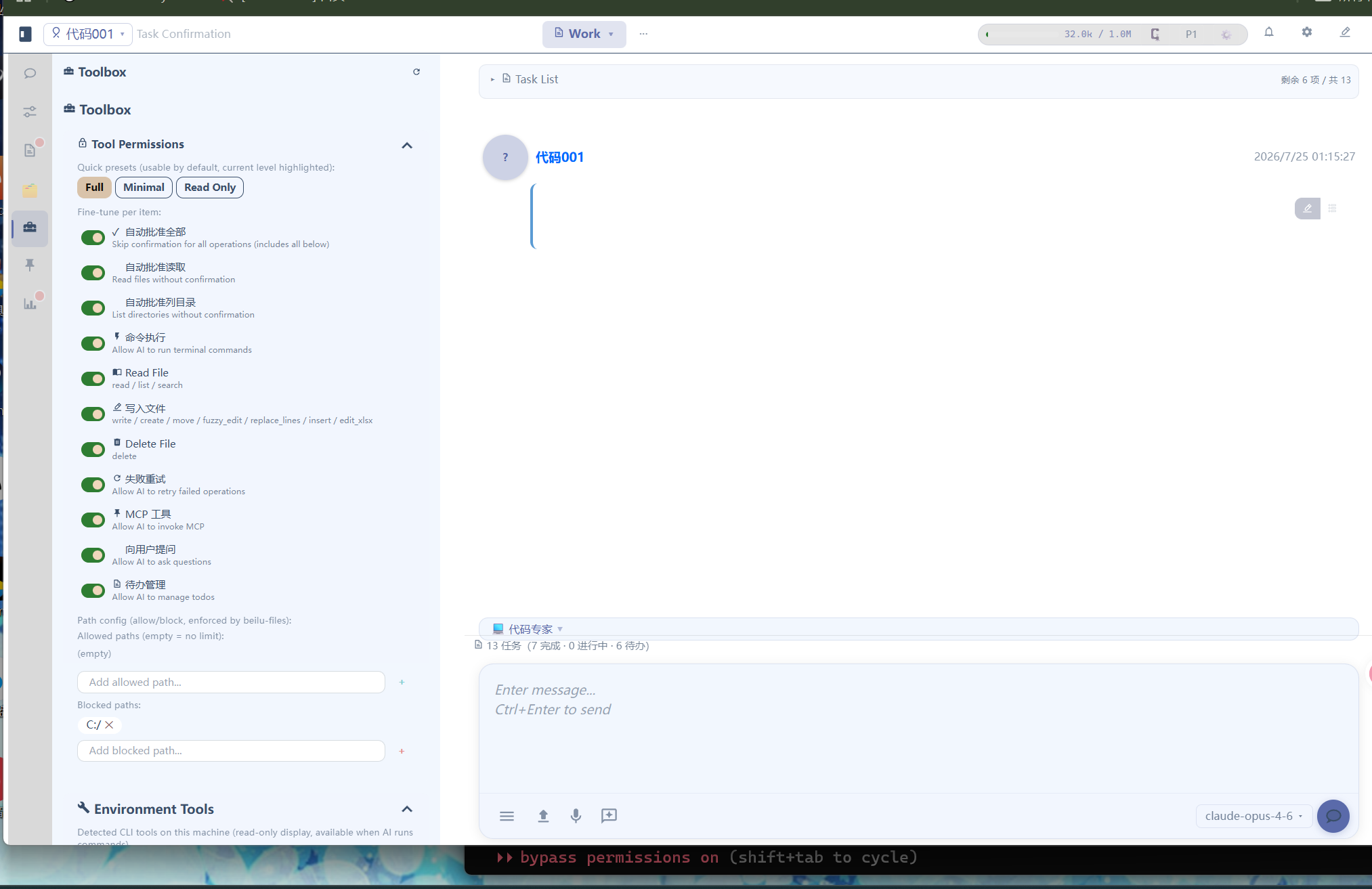Click bypass permissions on terminal text

coord(619,857)
